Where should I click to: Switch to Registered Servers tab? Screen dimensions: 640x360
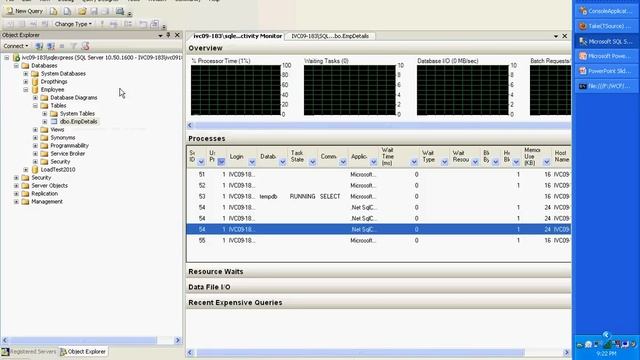(x=29, y=351)
